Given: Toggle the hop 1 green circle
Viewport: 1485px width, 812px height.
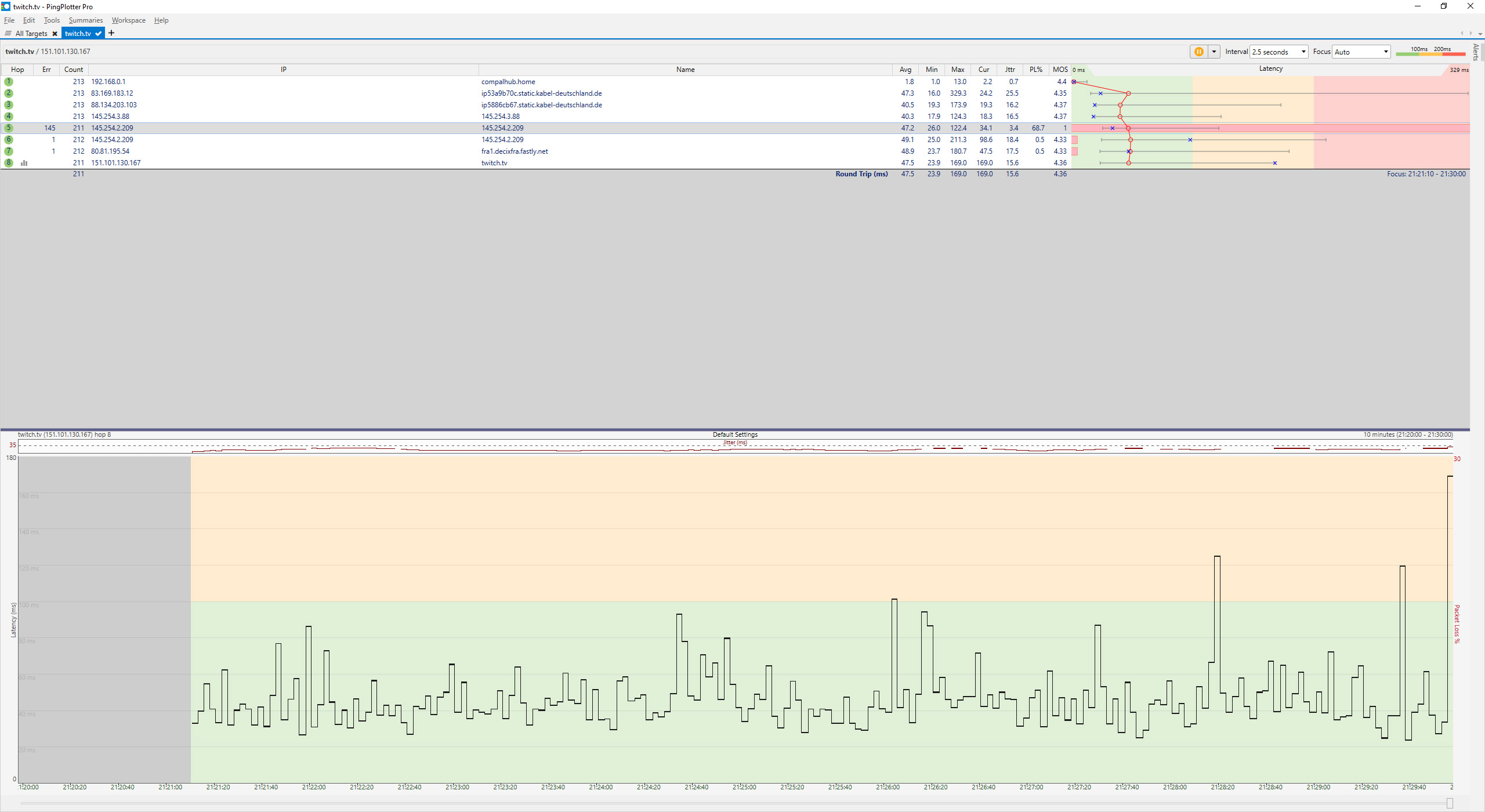Looking at the screenshot, I should tap(9, 82).
